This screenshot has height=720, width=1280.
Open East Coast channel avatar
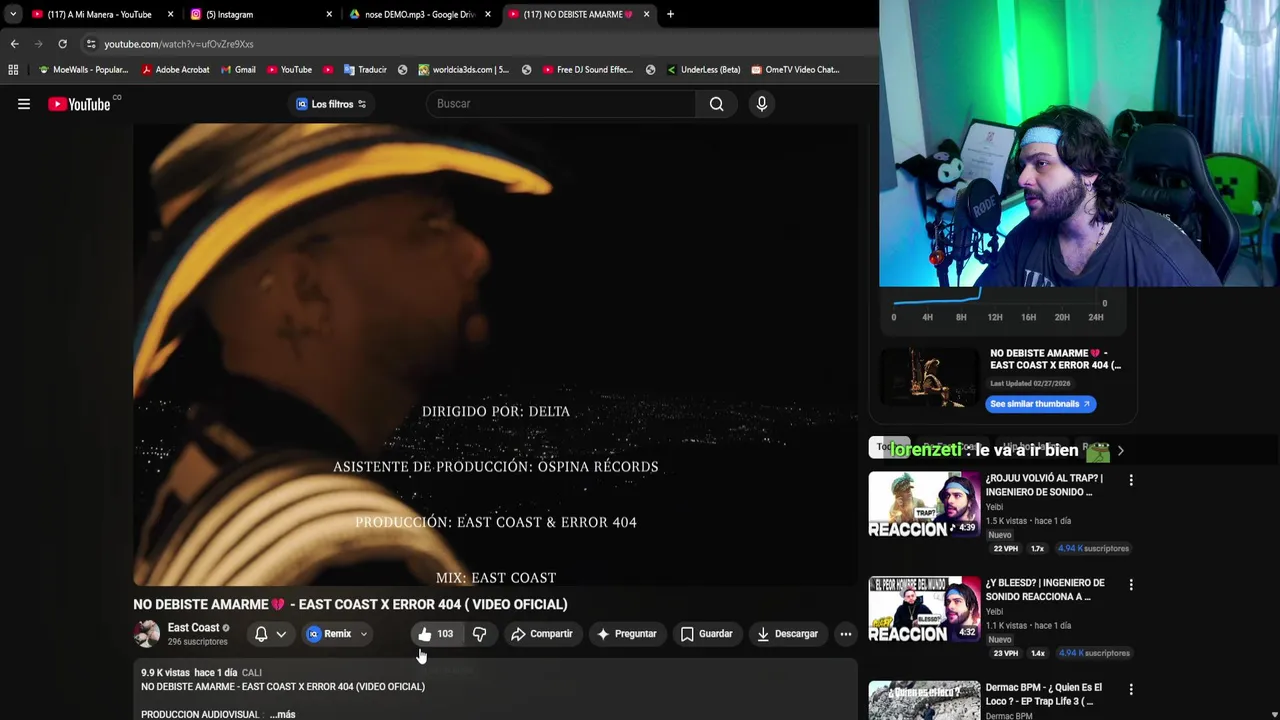click(147, 634)
